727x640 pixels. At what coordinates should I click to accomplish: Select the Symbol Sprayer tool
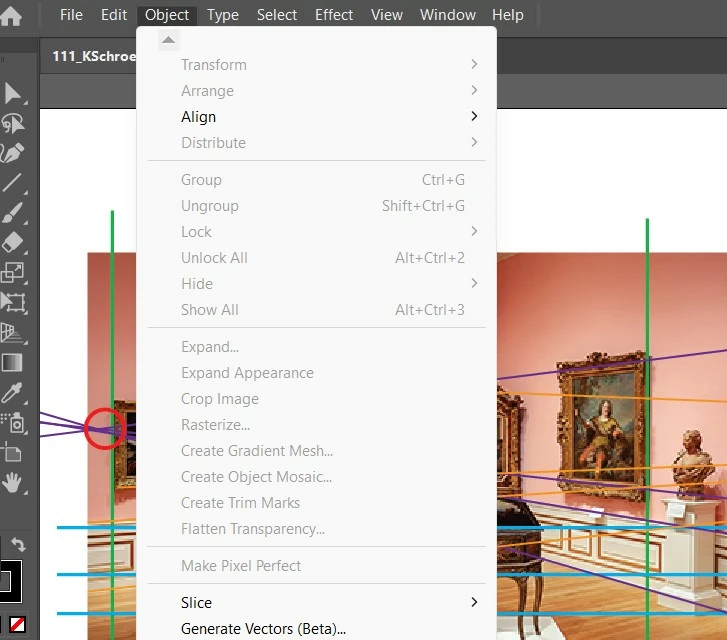coord(13,422)
